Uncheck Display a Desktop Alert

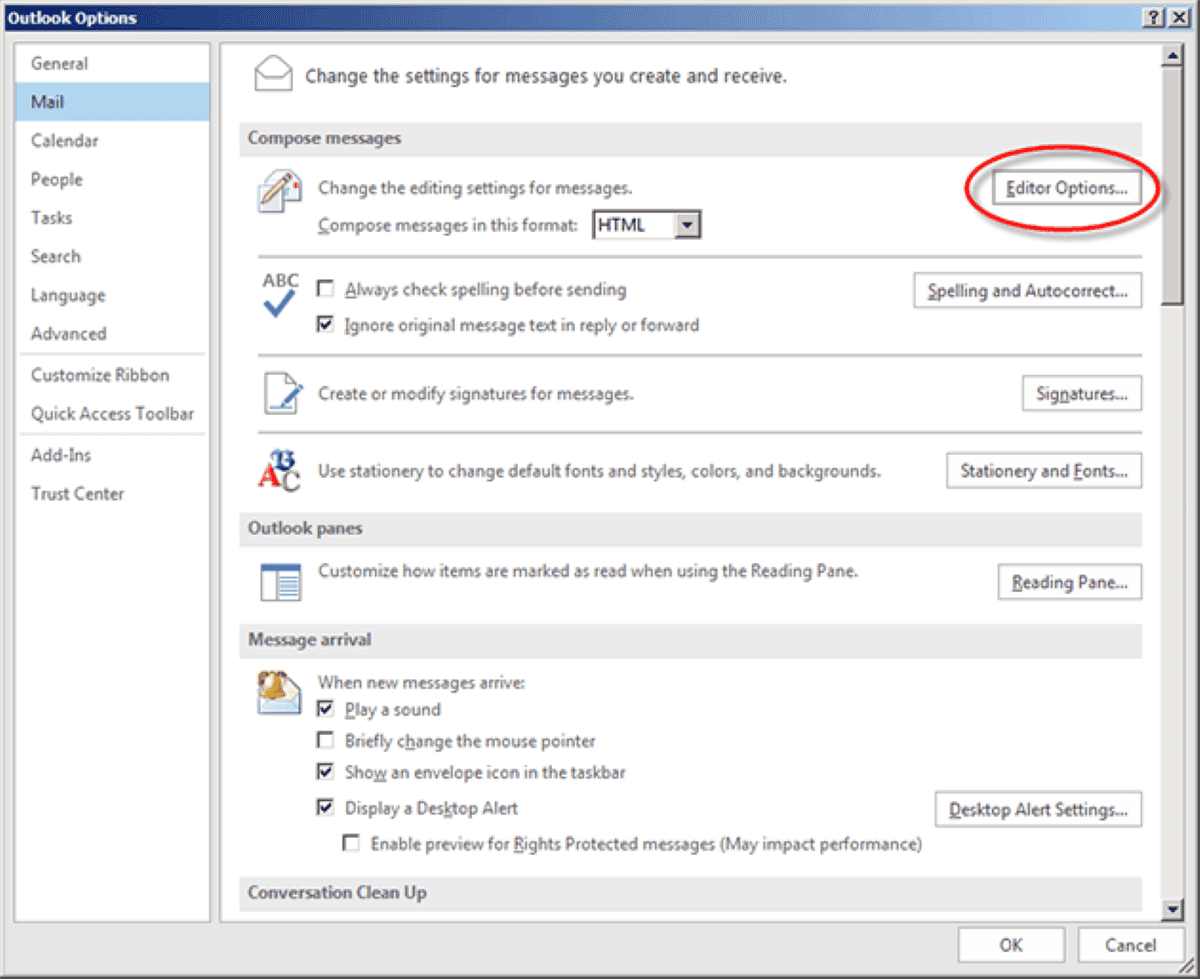pos(325,807)
